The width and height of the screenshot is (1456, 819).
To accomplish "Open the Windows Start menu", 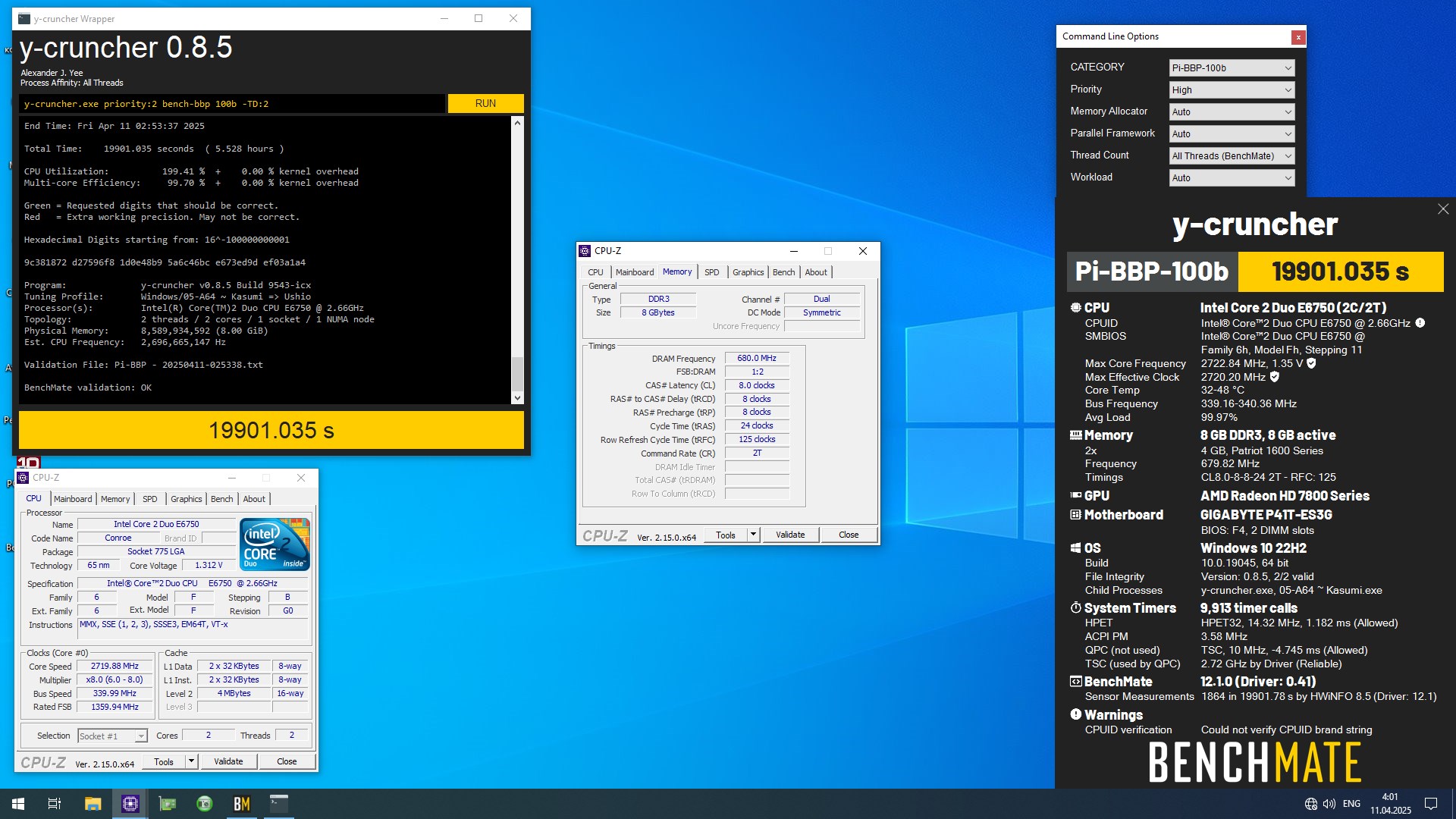I will (x=18, y=804).
